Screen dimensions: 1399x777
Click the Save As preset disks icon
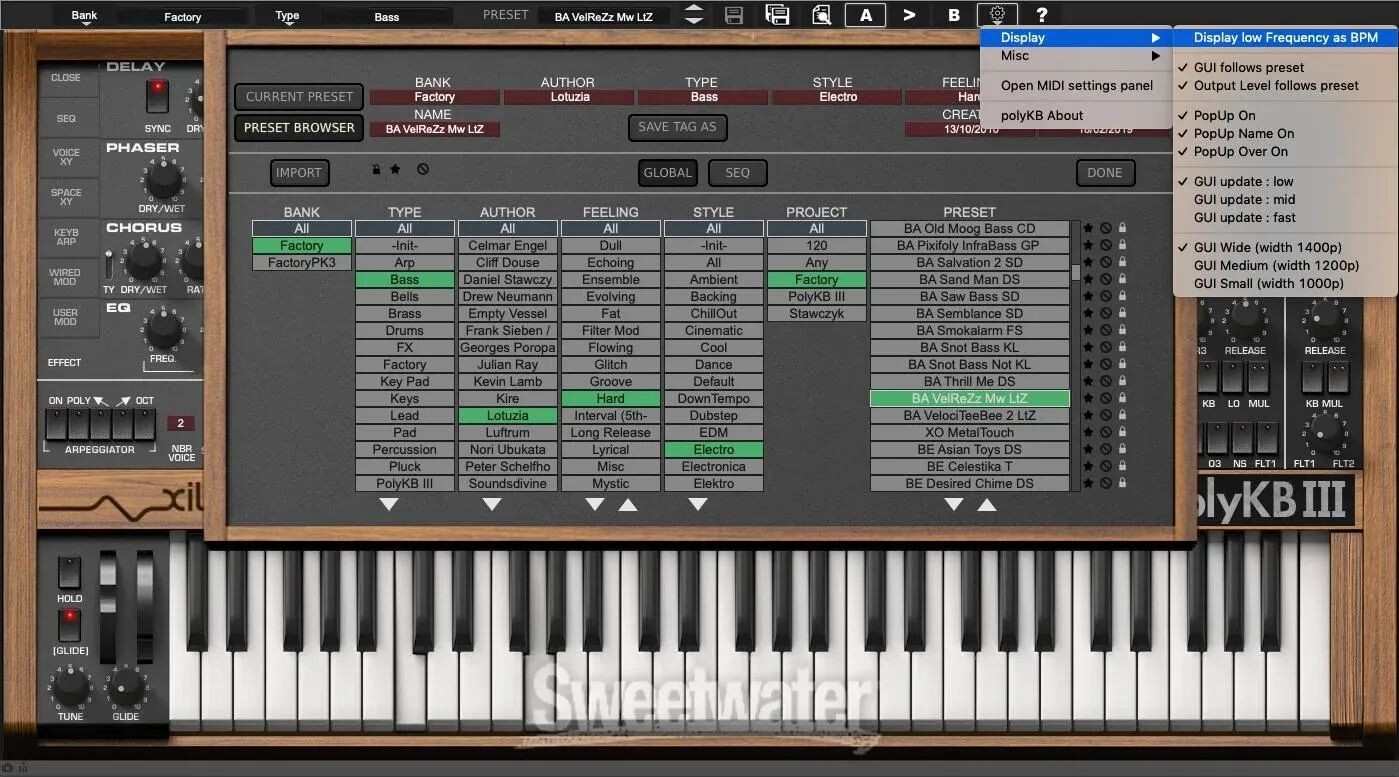click(777, 15)
